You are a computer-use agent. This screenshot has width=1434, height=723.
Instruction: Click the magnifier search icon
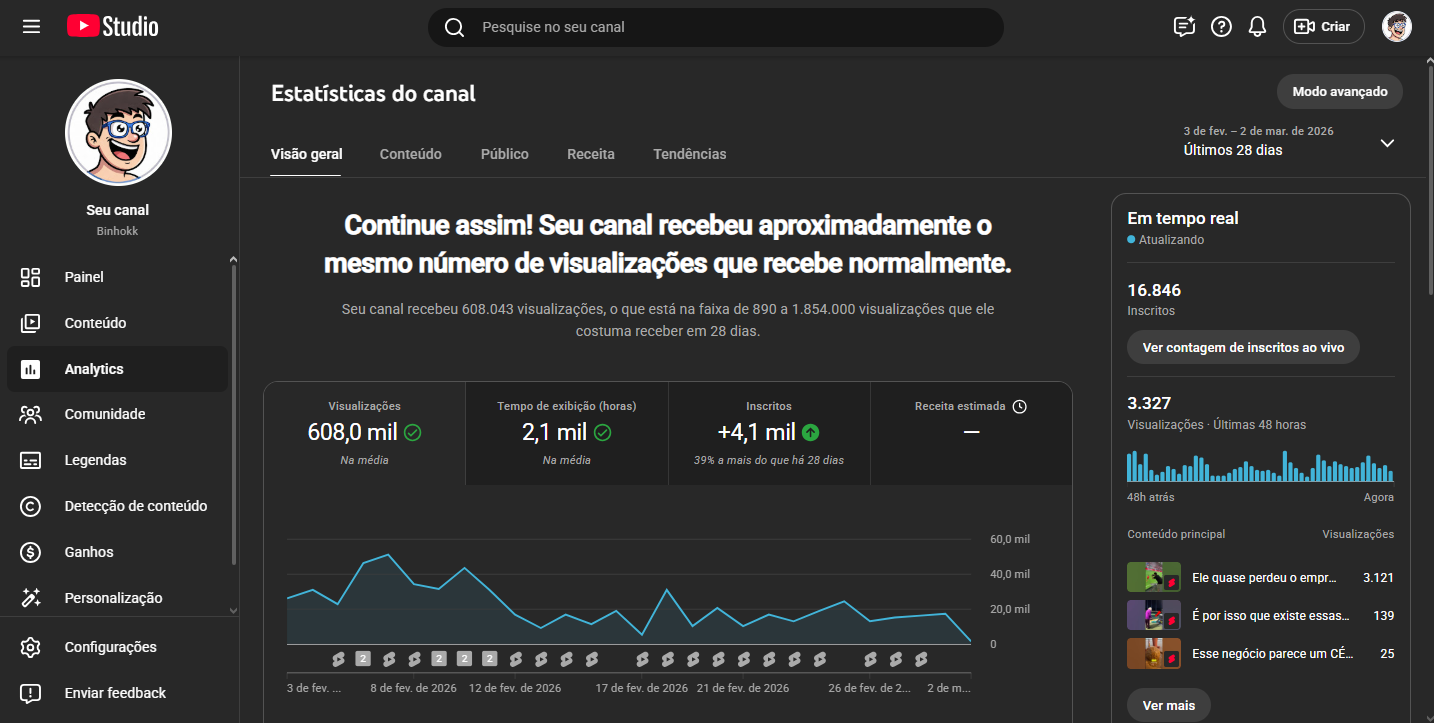tap(454, 27)
